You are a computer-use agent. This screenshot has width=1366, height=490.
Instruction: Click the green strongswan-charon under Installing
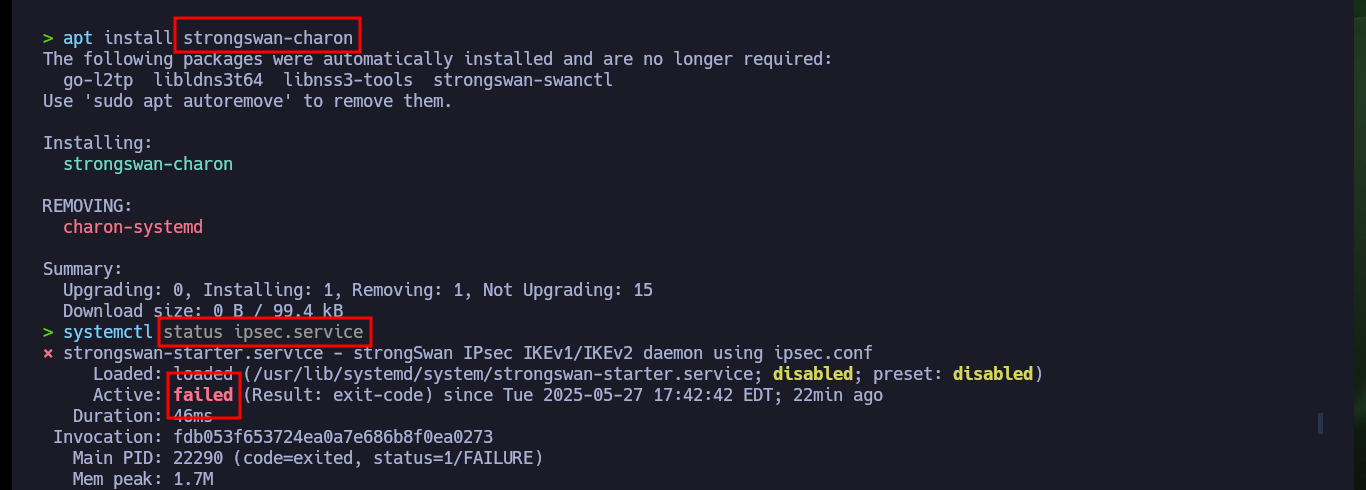point(148,164)
